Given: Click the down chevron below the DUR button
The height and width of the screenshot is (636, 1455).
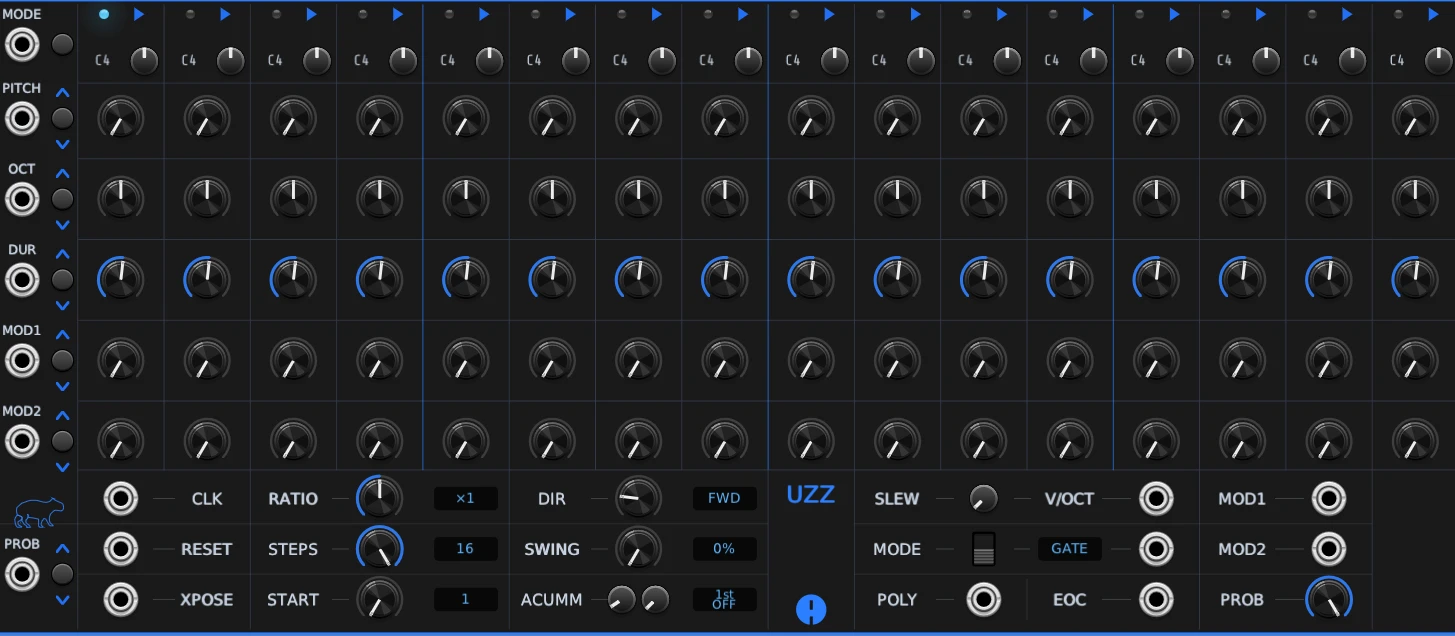Looking at the screenshot, I should pos(63,305).
